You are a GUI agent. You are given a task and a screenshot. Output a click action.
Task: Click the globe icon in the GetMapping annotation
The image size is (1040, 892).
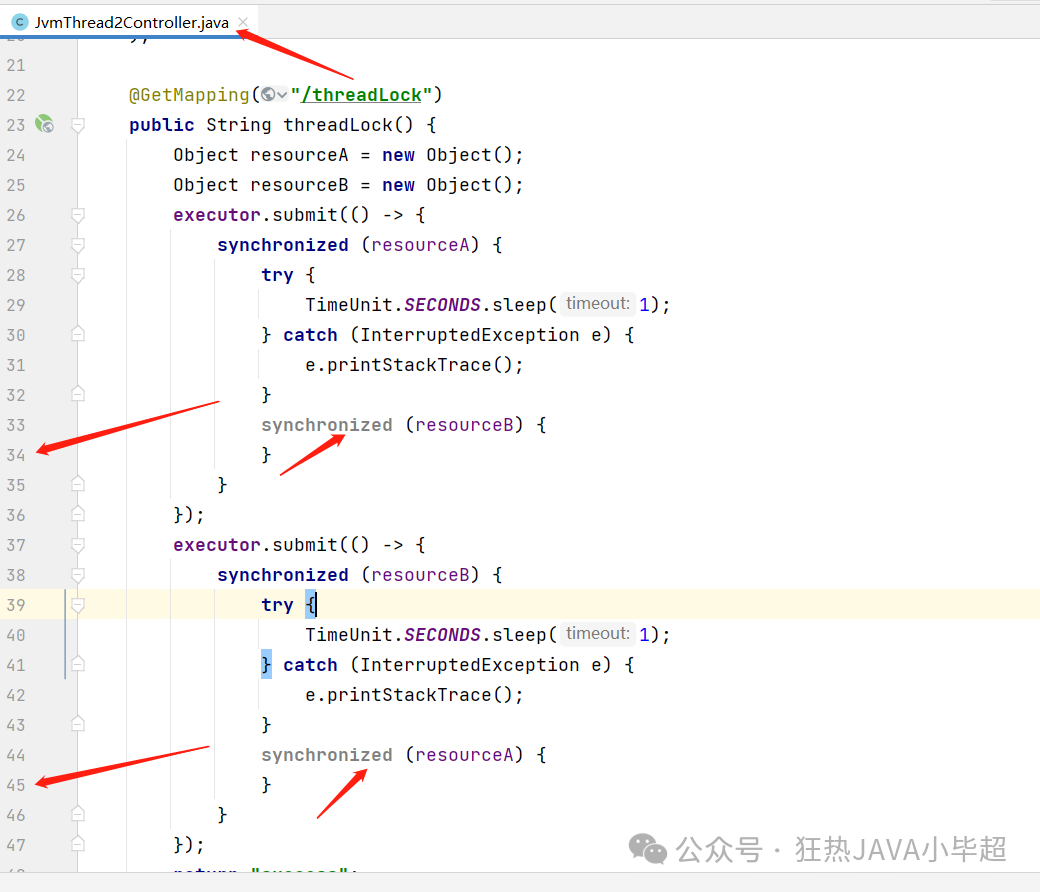click(x=268, y=95)
